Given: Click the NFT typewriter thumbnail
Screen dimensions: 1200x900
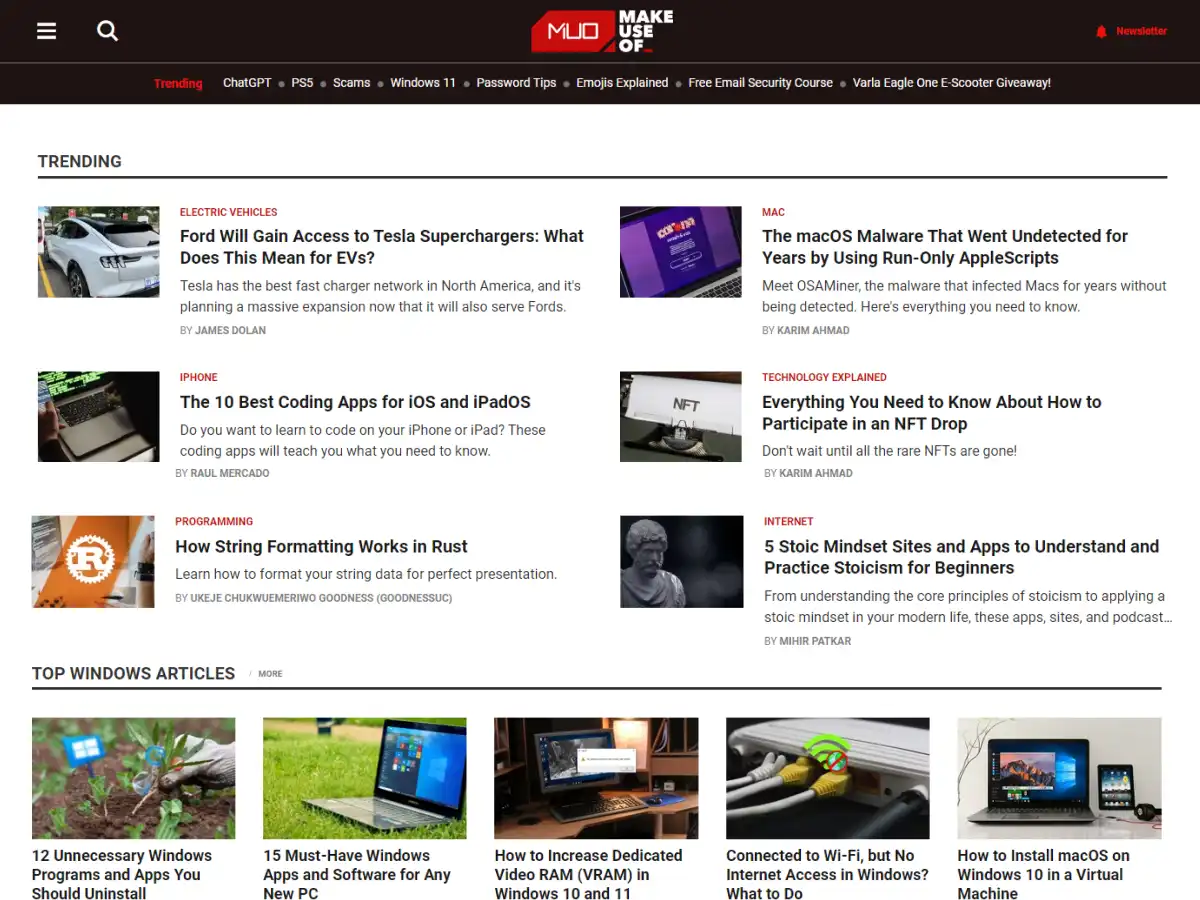Looking at the screenshot, I should (681, 417).
